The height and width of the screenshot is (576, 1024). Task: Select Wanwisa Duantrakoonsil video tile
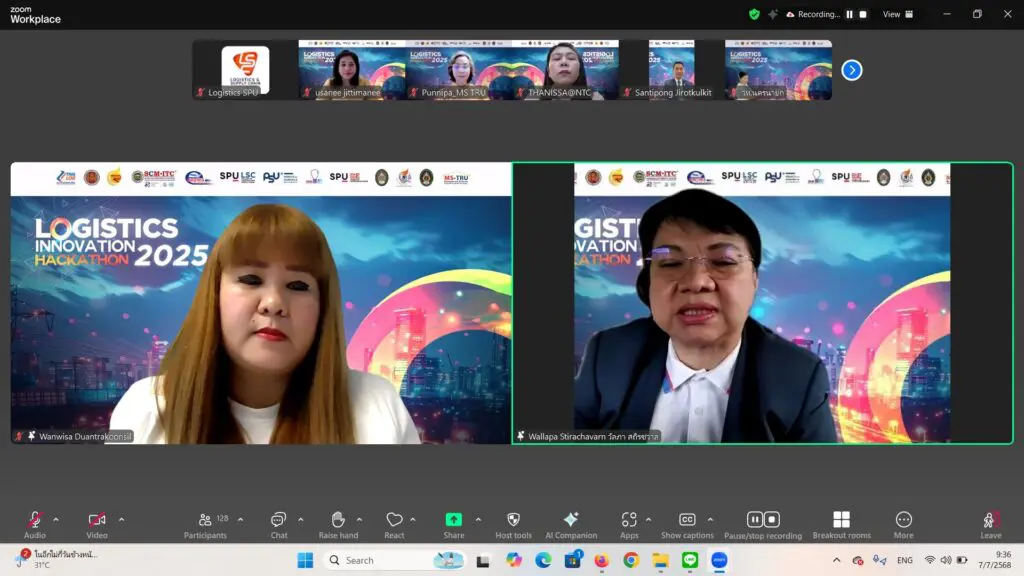261,303
